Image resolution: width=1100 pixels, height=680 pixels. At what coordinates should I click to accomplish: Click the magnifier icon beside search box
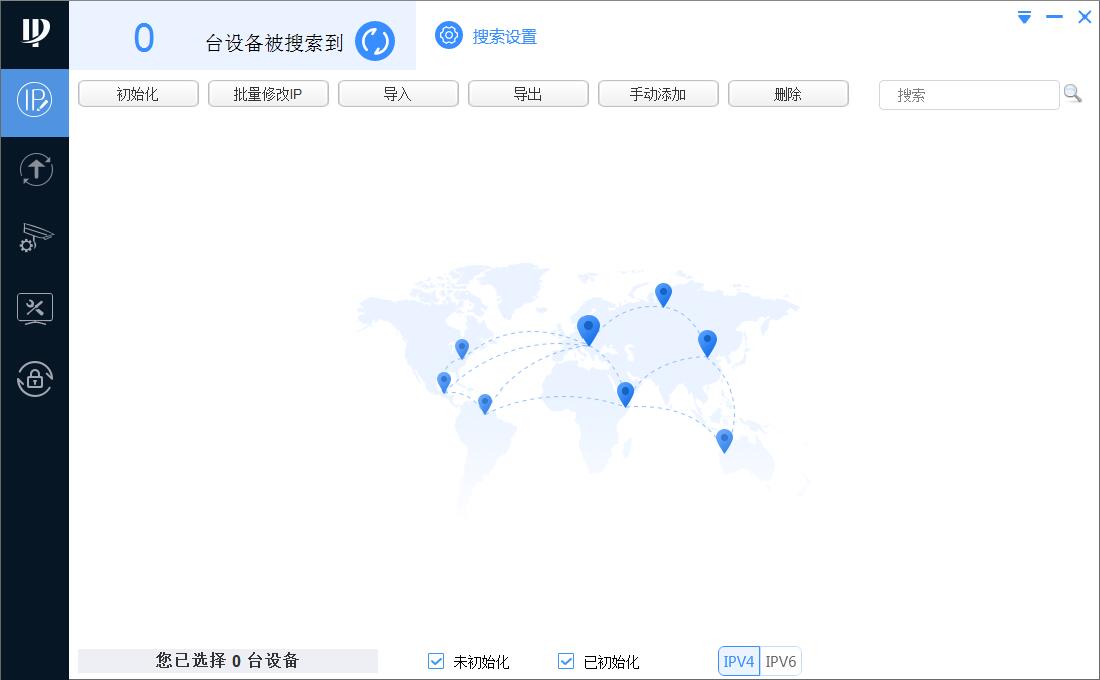point(1073,93)
